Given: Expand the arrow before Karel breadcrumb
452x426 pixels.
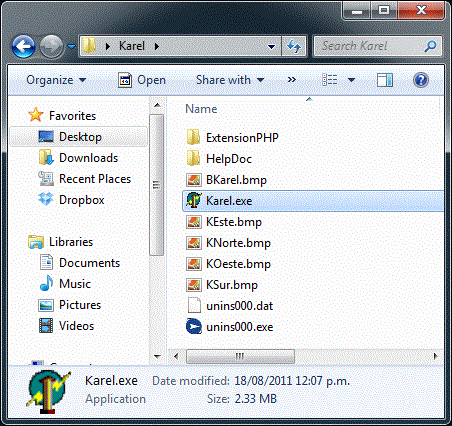Looking at the screenshot, I should tap(107, 46).
